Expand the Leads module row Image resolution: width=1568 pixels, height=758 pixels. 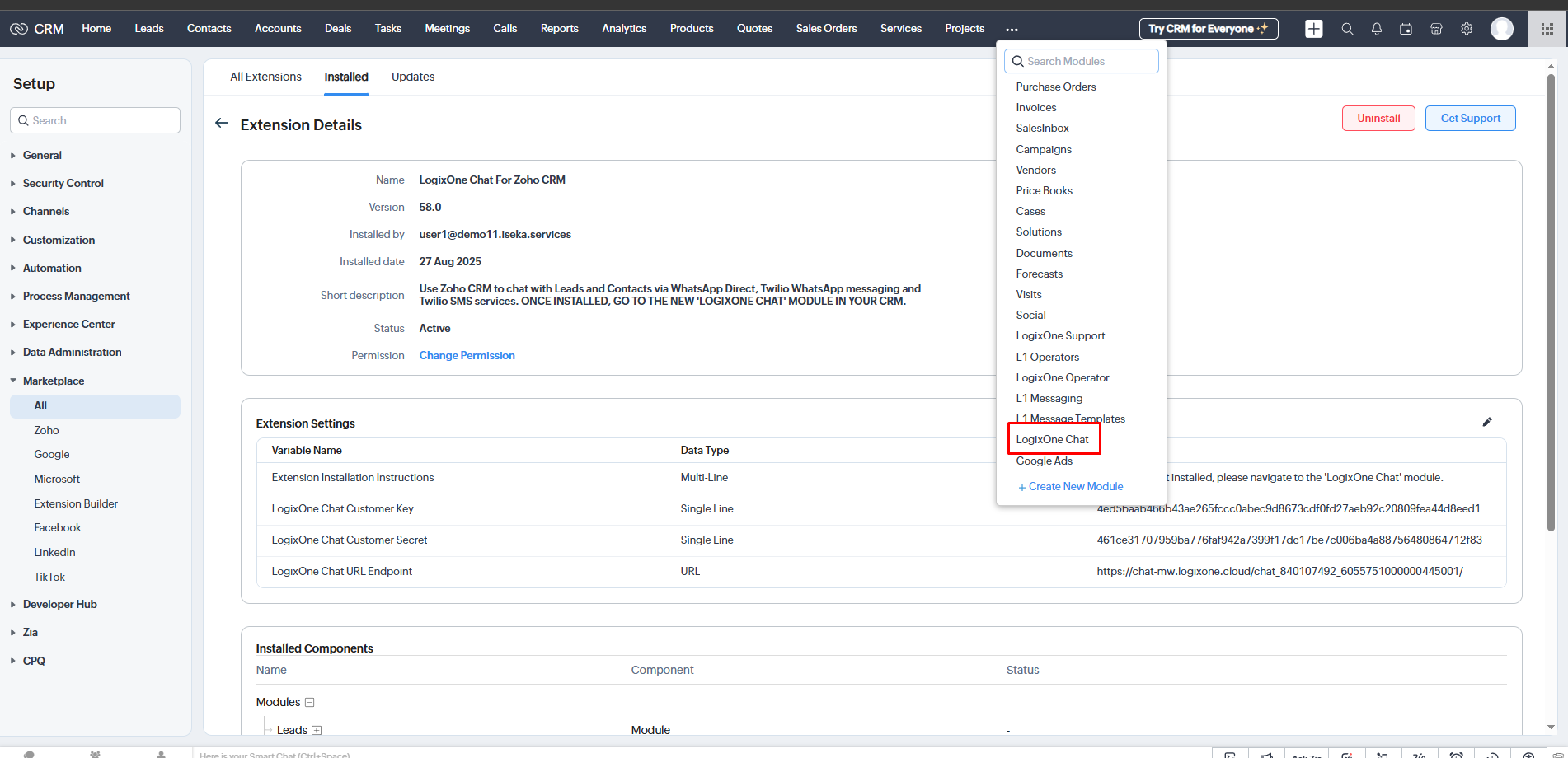[317, 730]
